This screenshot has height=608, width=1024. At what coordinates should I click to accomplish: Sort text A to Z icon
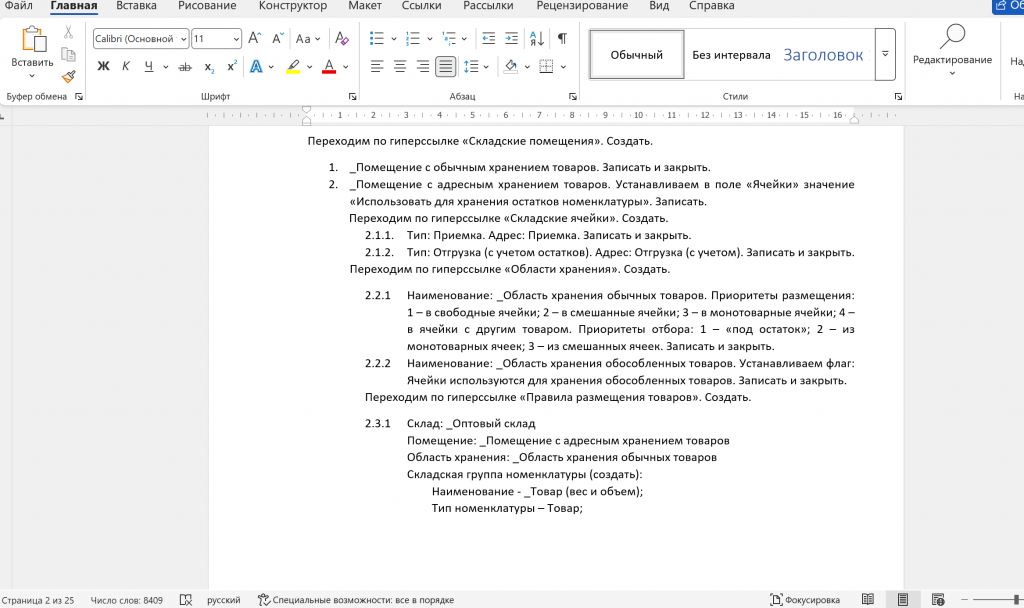[x=537, y=39]
